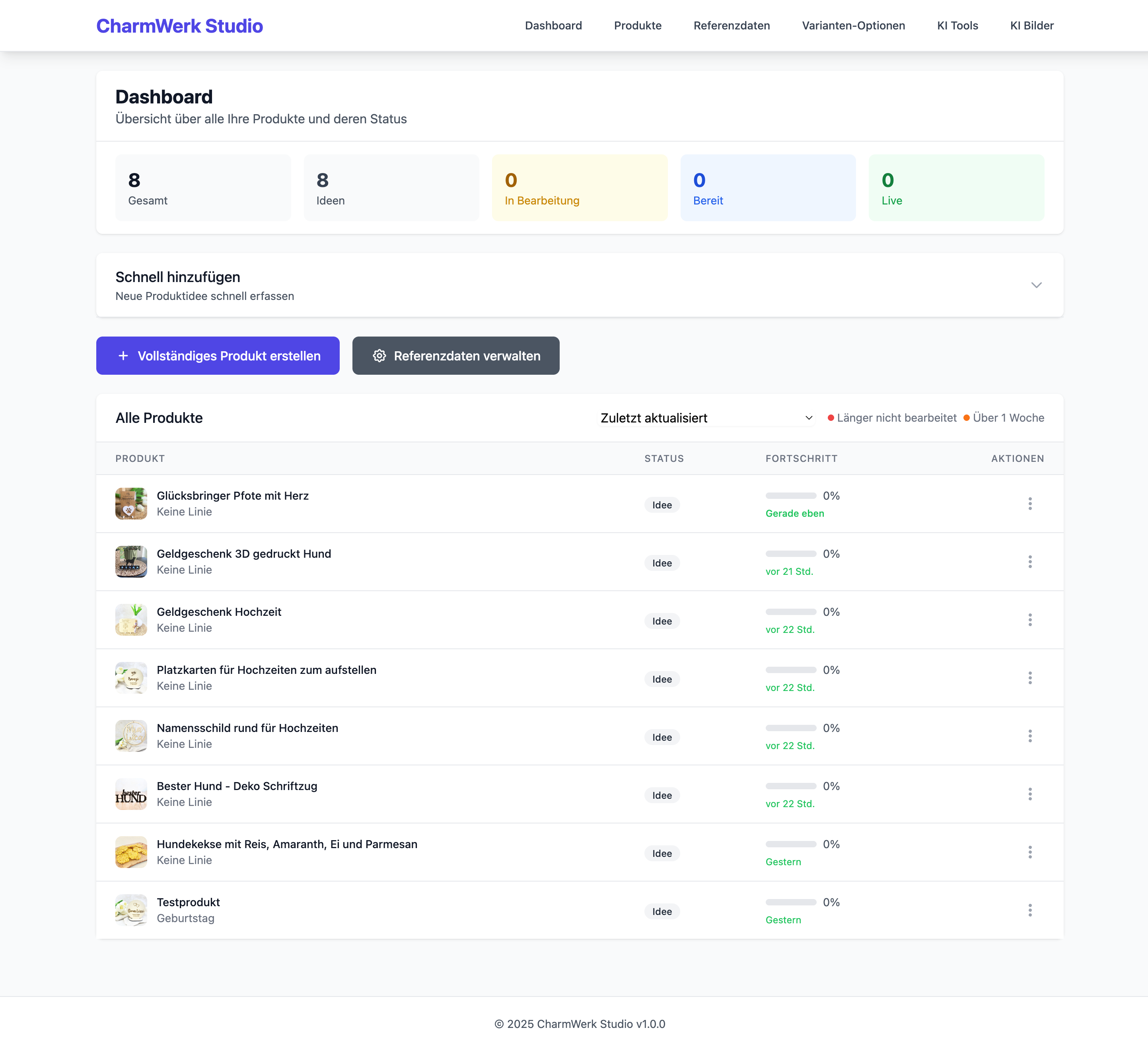Viewport: 1148px width, 1051px height.
Task: Click the Testprodukt product name
Action: tap(188, 902)
